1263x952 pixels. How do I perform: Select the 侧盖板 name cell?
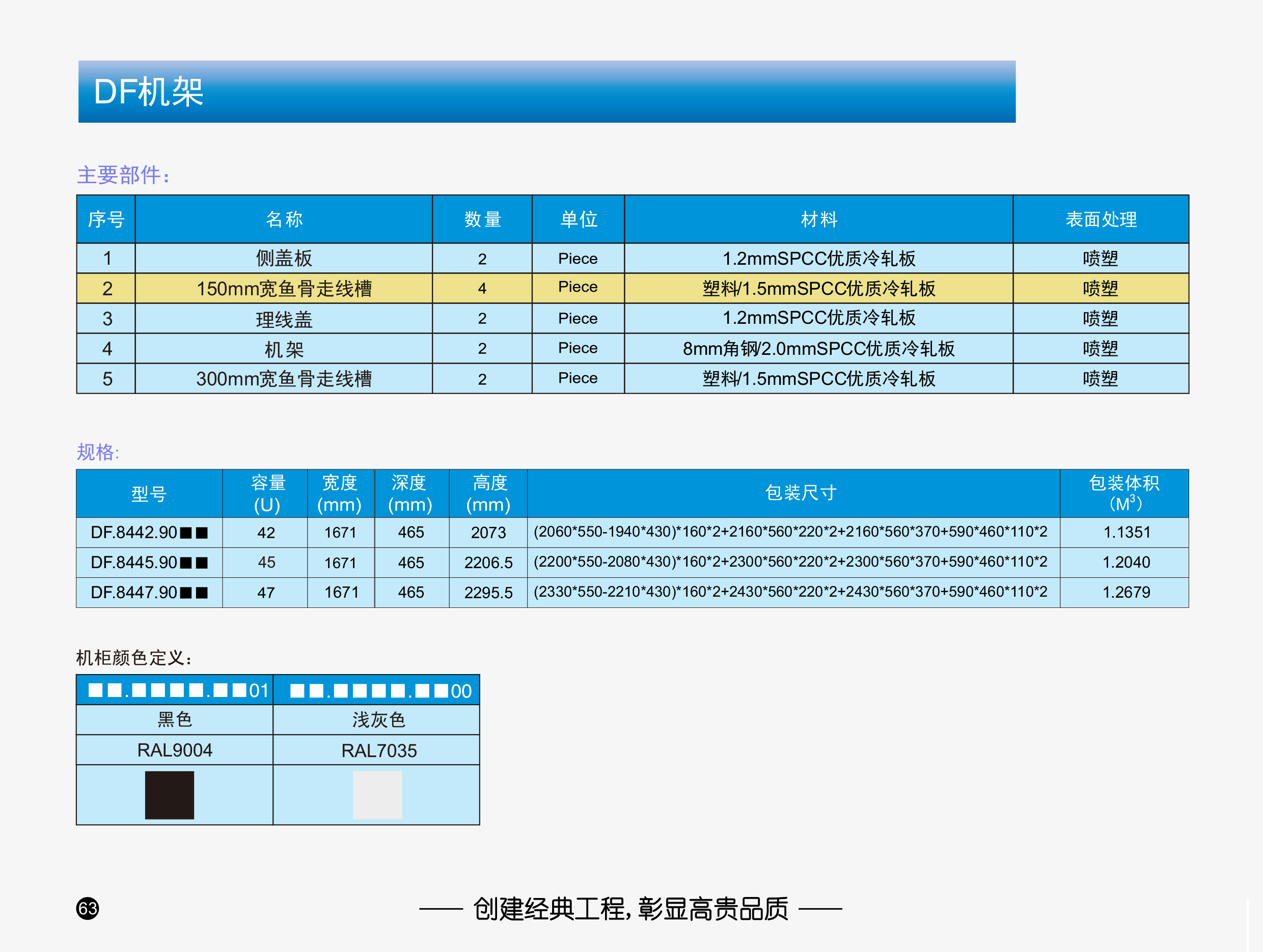[284, 259]
